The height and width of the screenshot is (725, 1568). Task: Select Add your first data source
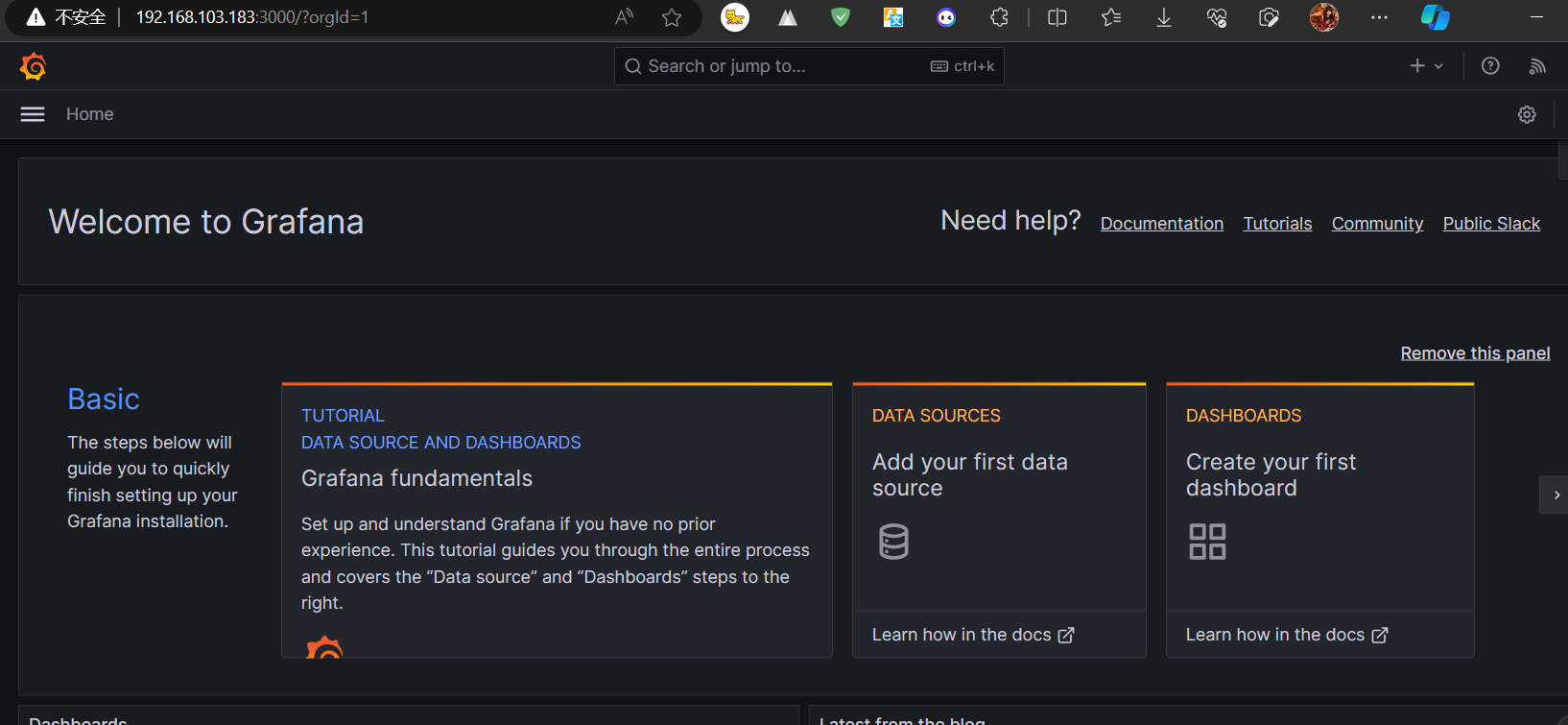click(x=970, y=475)
